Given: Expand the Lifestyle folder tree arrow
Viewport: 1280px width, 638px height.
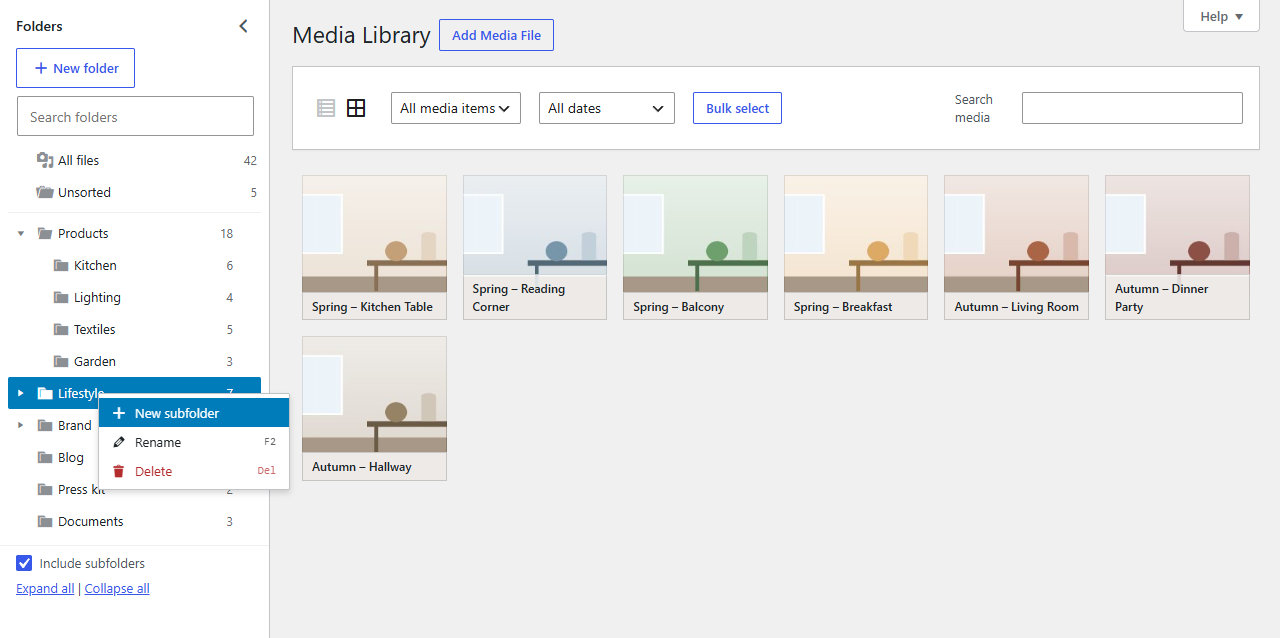Looking at the screenshot, I should click(21, 394).
